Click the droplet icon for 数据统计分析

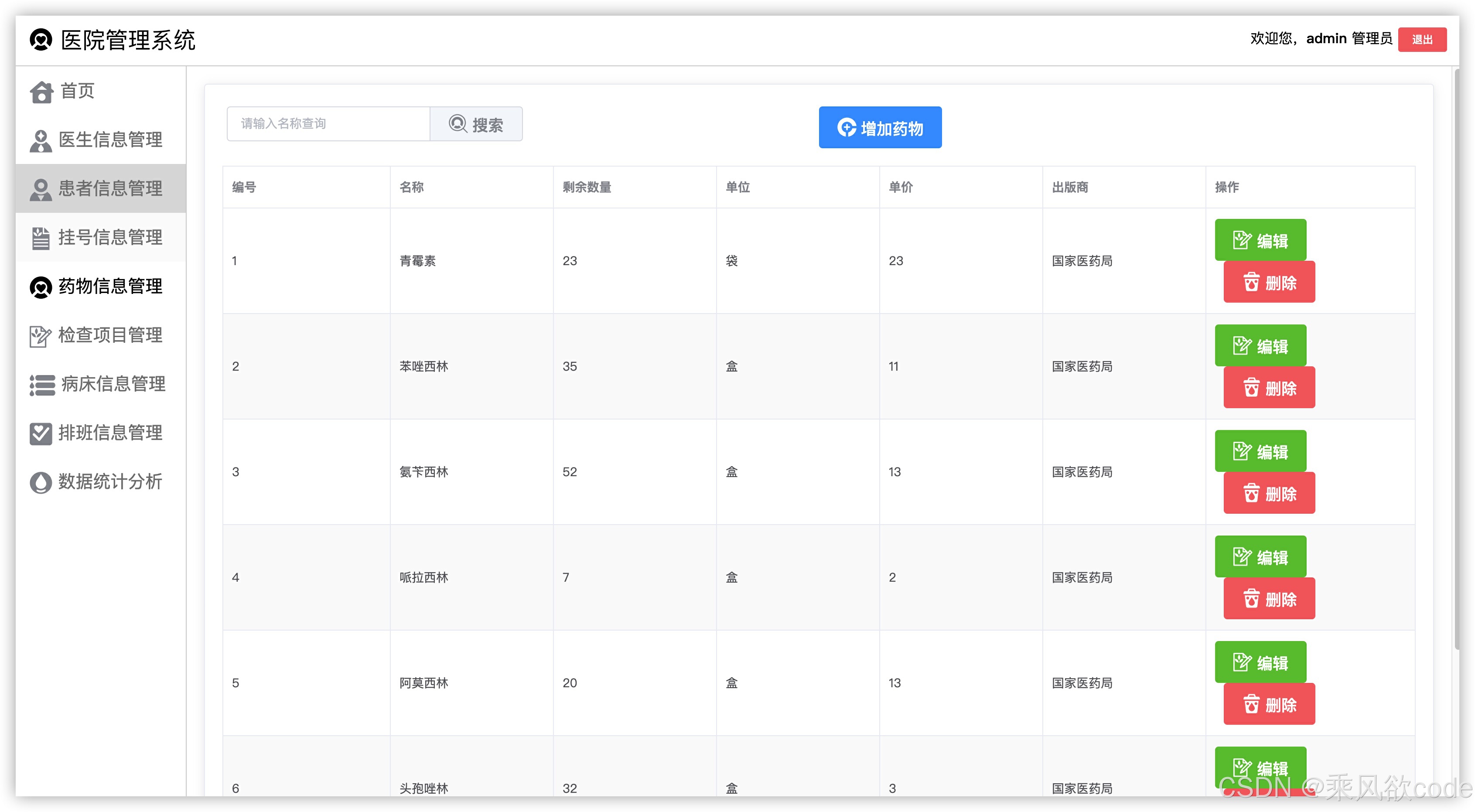coord(41,482)
